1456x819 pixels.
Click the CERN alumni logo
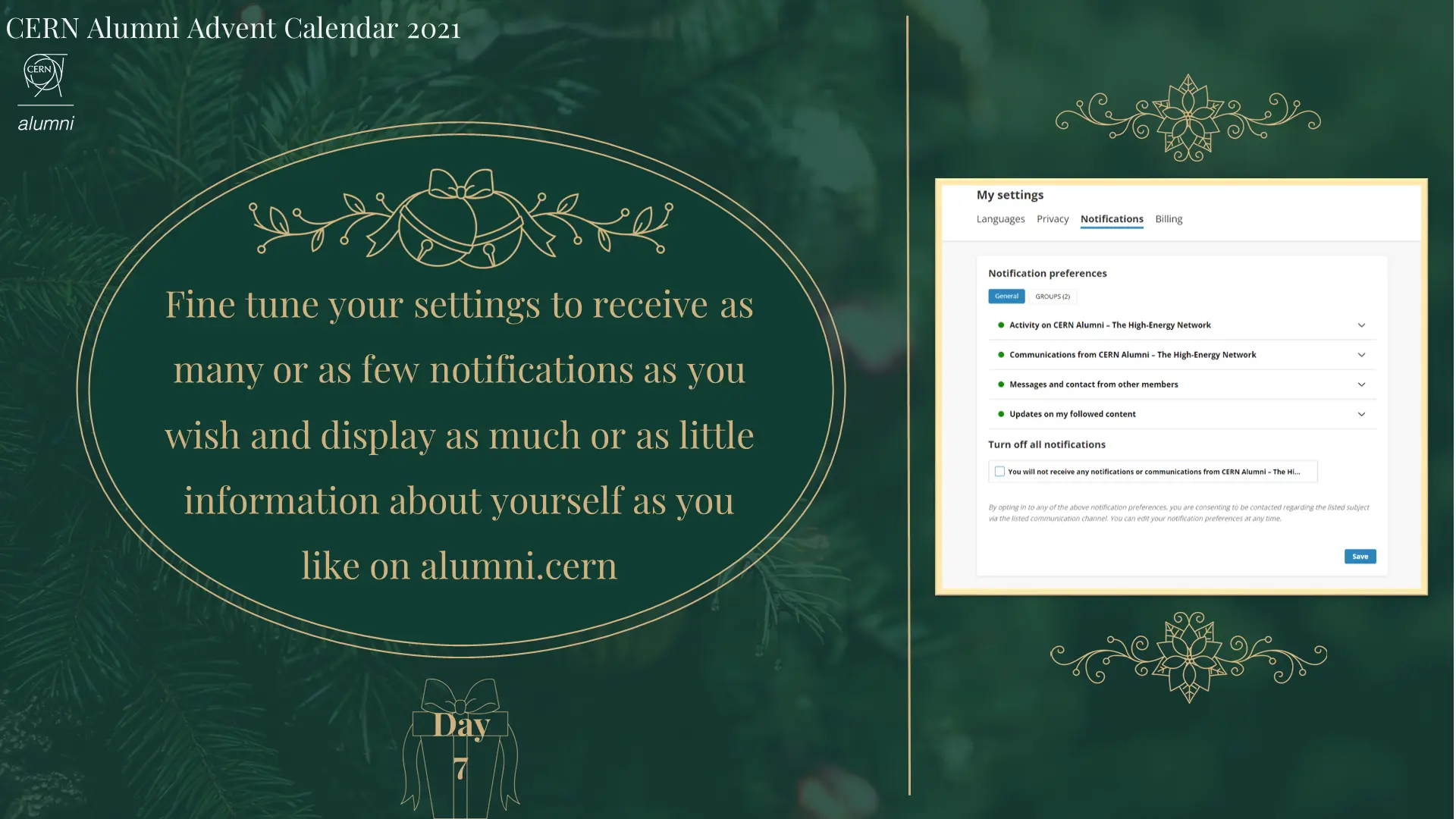[46, 93]
